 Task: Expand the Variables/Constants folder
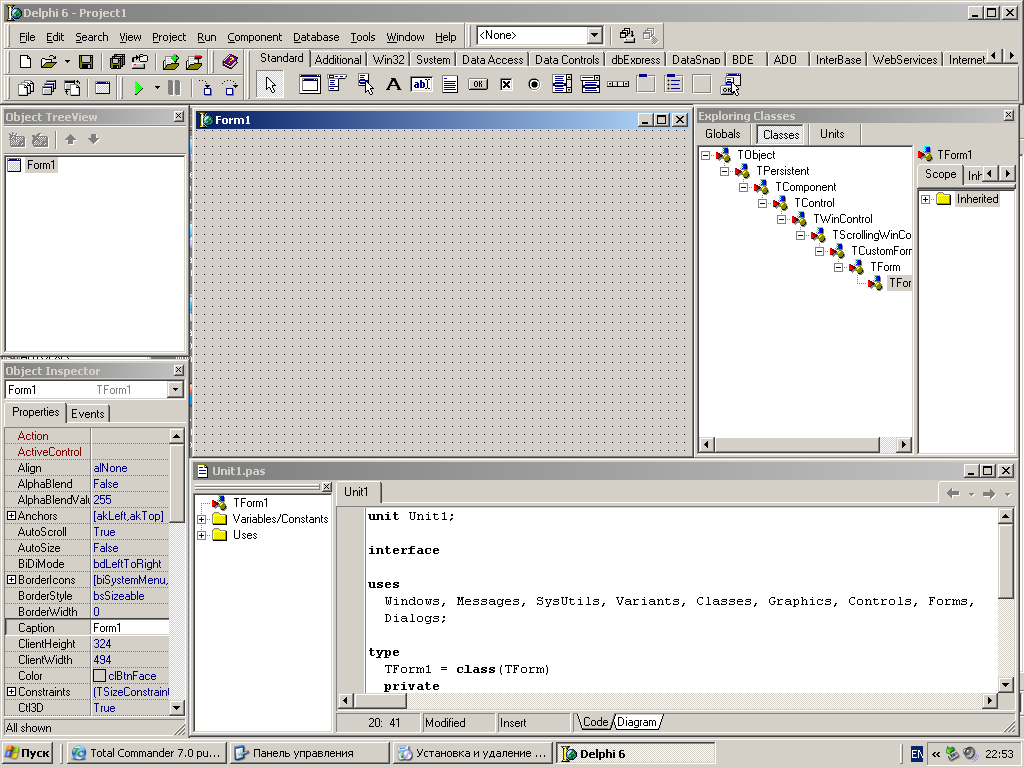[202, 519]
